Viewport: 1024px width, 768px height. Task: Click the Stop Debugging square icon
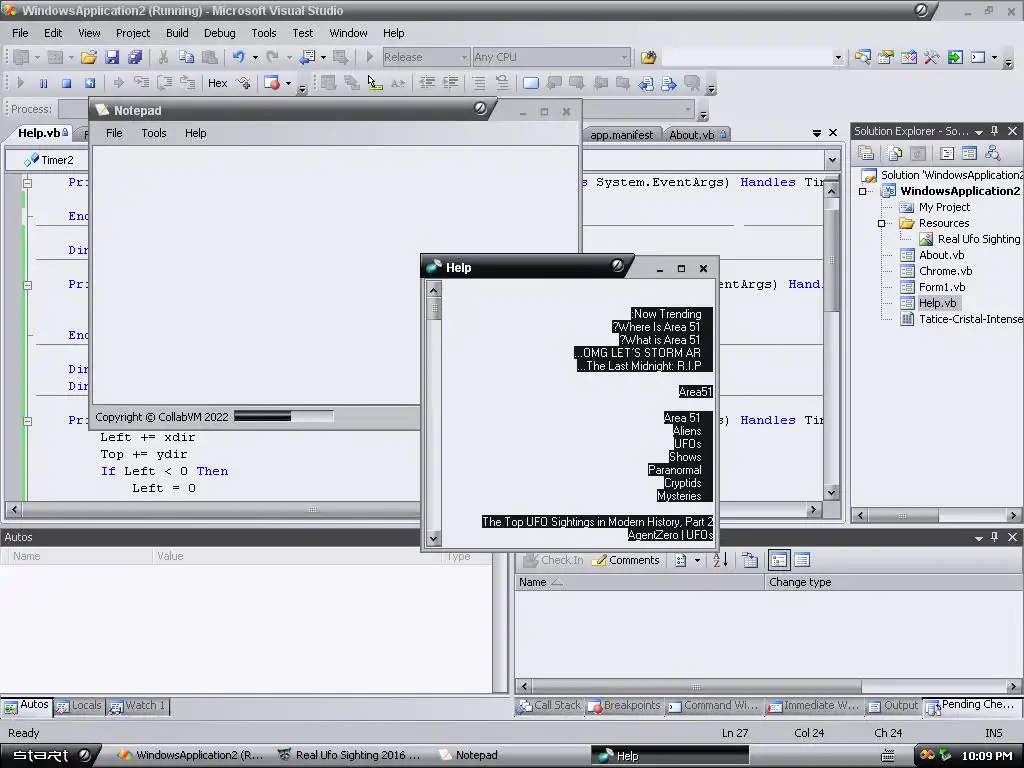click(66, 83)
